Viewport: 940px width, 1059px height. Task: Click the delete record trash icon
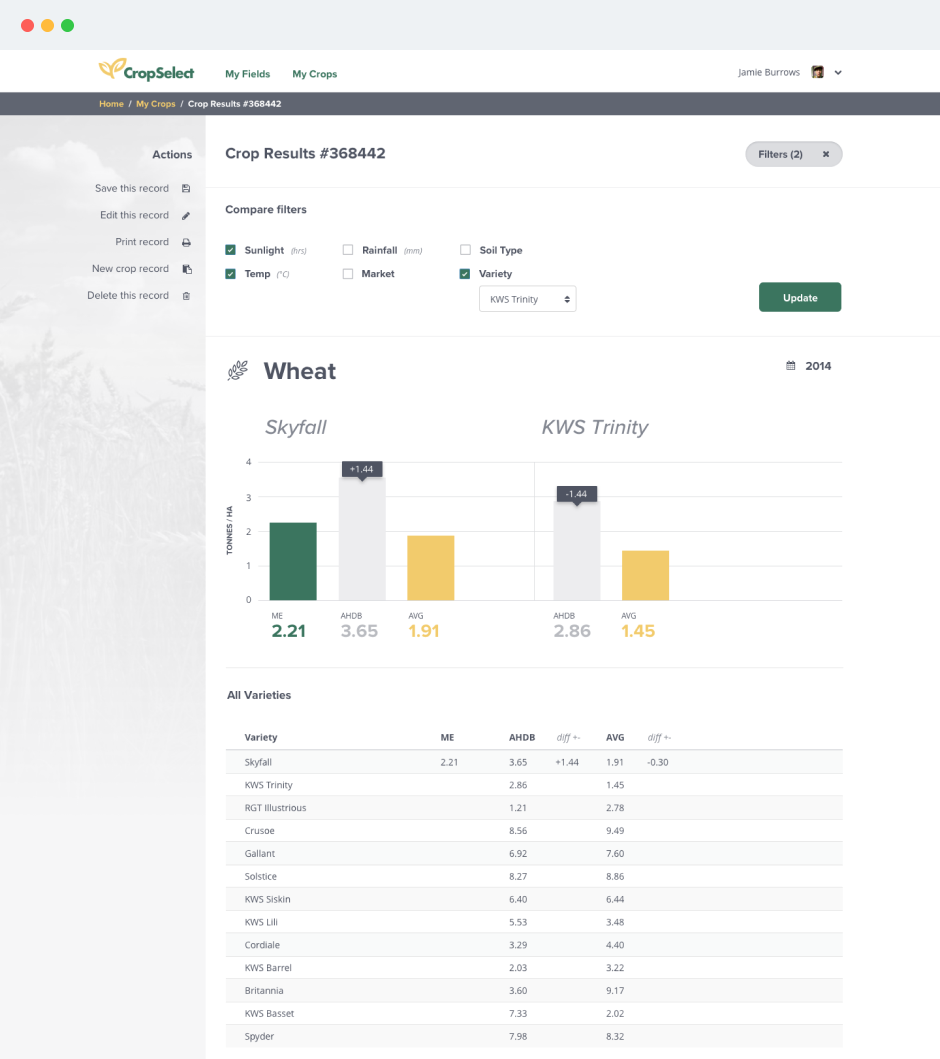pyautogui.click(x=186, y=296)
